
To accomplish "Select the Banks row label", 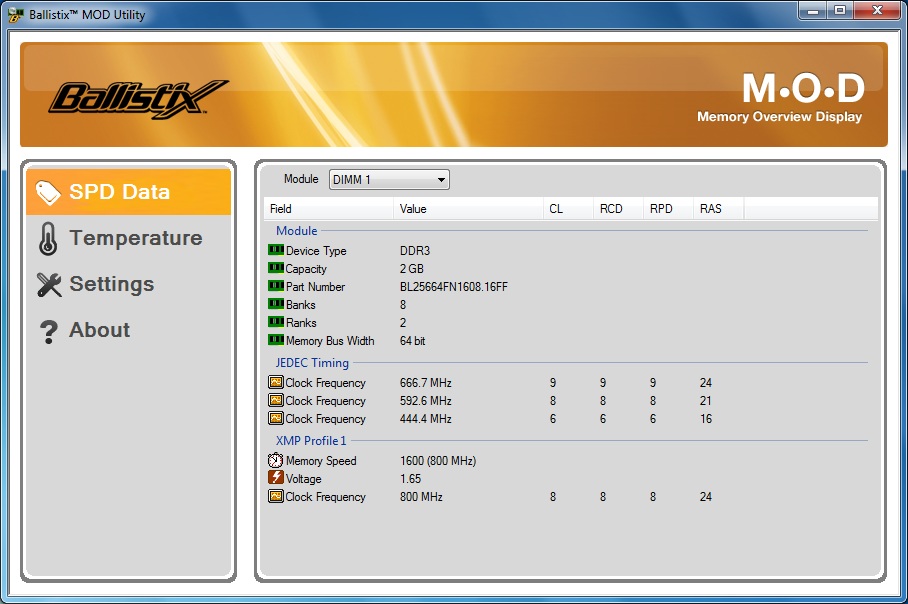I will [301, 305].
